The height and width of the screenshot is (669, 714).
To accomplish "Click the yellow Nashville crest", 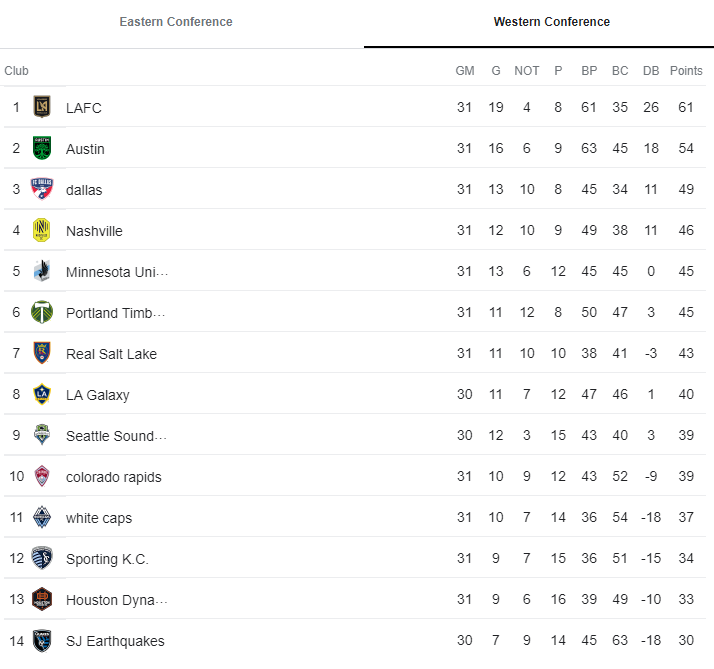I will pos(42,230).
